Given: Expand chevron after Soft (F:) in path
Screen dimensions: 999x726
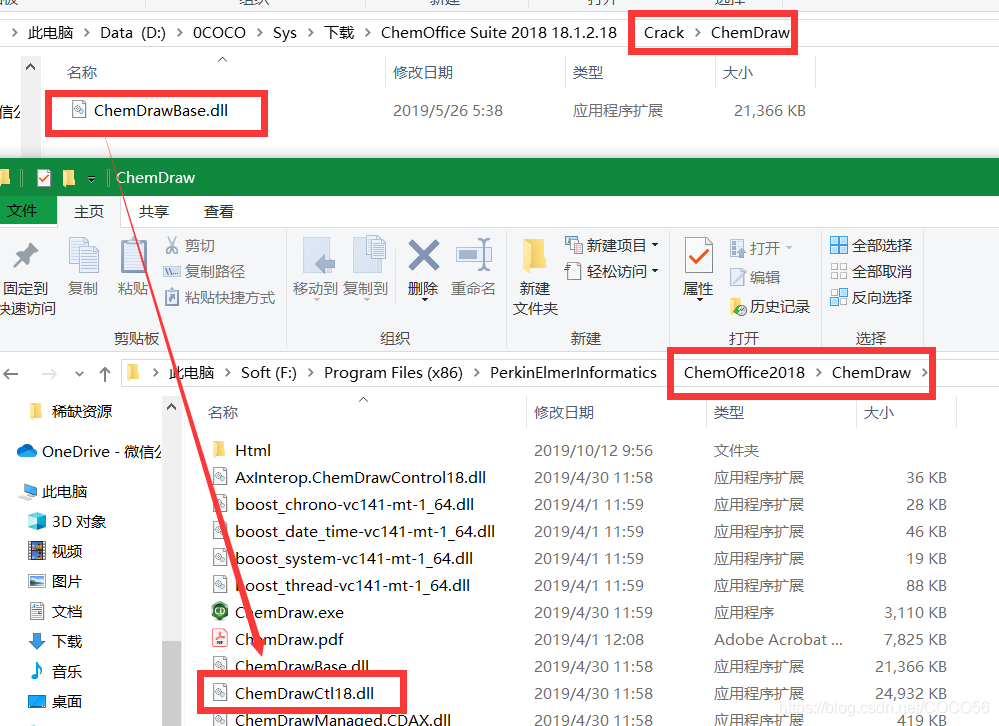Looking at the screenshot, I should click(311, 373).
